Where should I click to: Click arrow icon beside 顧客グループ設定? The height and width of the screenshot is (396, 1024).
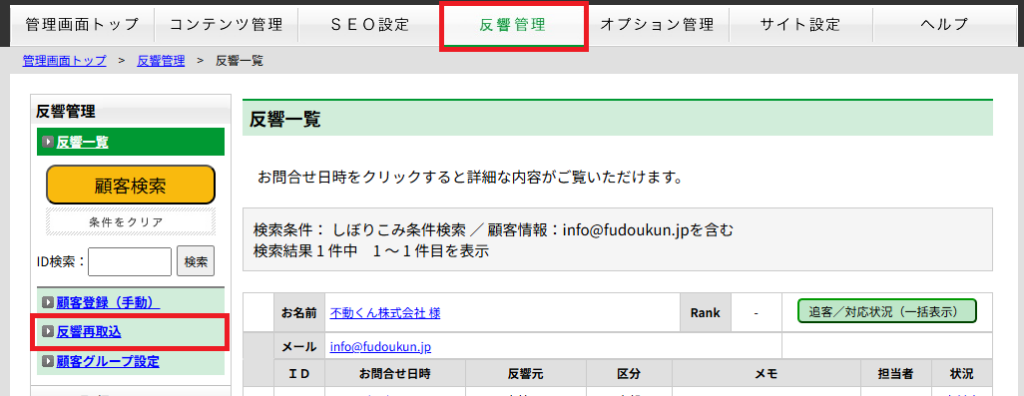[48, 361]
